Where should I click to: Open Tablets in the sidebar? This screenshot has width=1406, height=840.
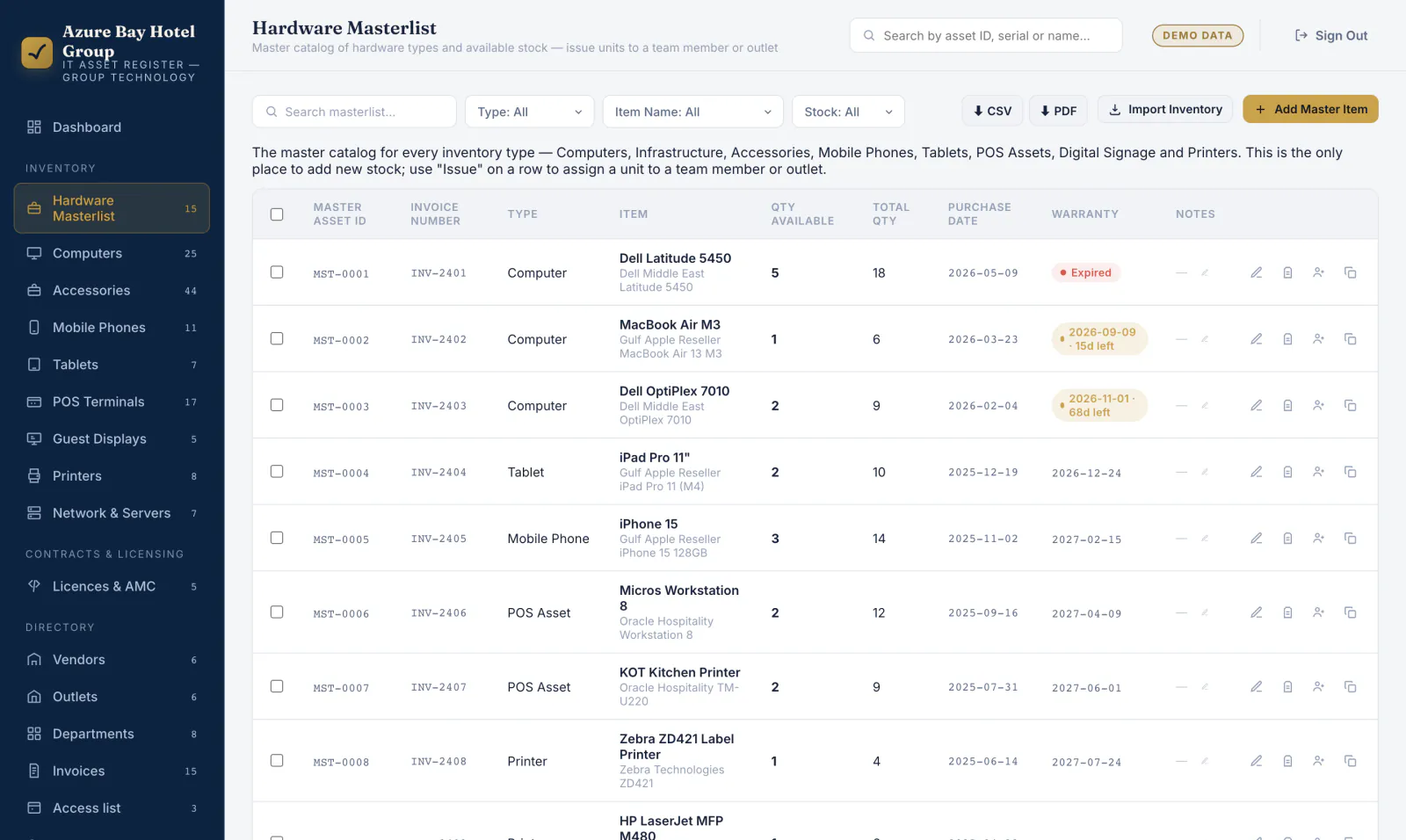tap(112, 365)
